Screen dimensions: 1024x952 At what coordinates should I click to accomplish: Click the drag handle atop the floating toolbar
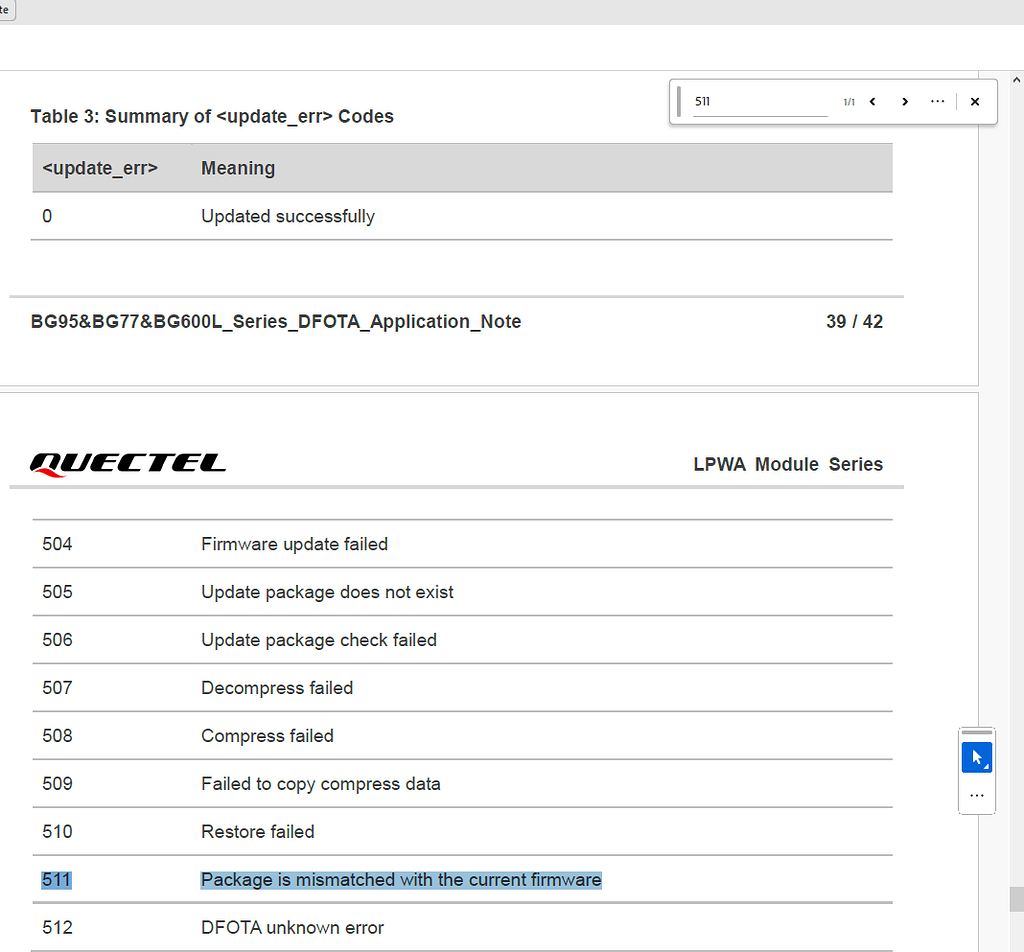pyautogui.click(x=977, y=733)
